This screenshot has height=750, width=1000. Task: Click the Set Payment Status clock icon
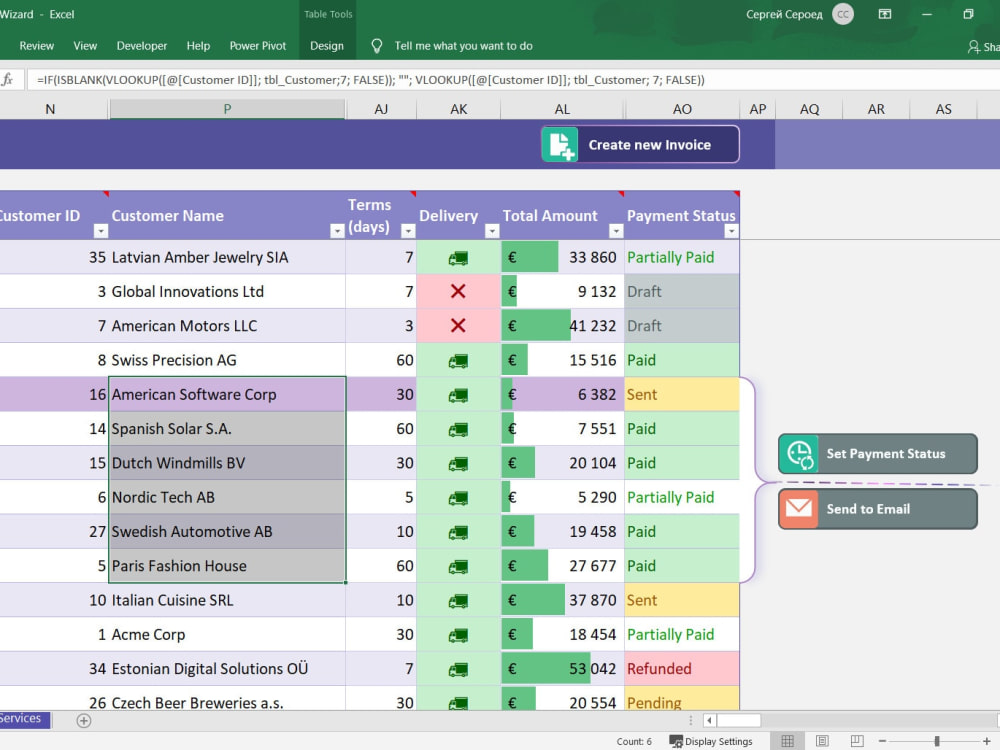pos(799,453)
